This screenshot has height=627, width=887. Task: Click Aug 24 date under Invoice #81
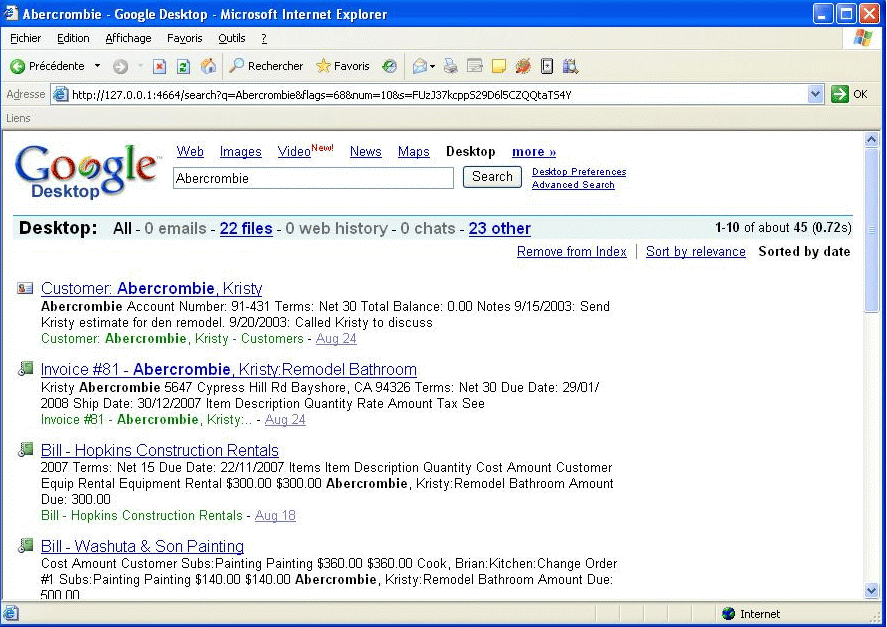coord(285,419)
